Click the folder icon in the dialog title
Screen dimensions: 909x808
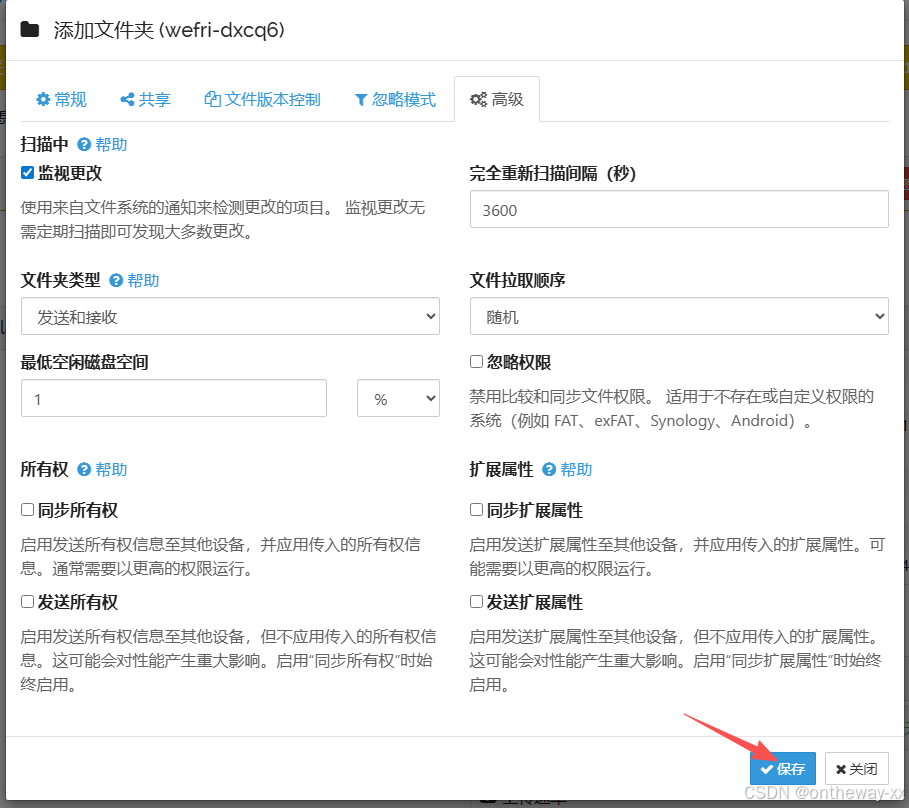(30, 30)
